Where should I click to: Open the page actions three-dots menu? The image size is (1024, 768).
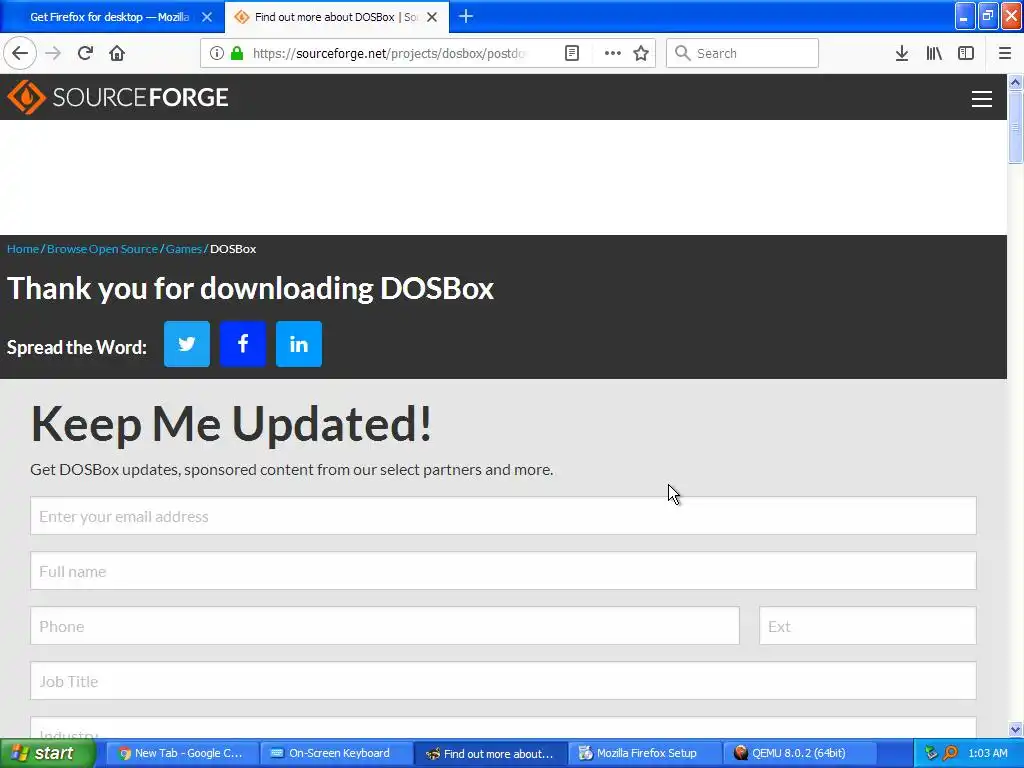[x=612, y=53]
